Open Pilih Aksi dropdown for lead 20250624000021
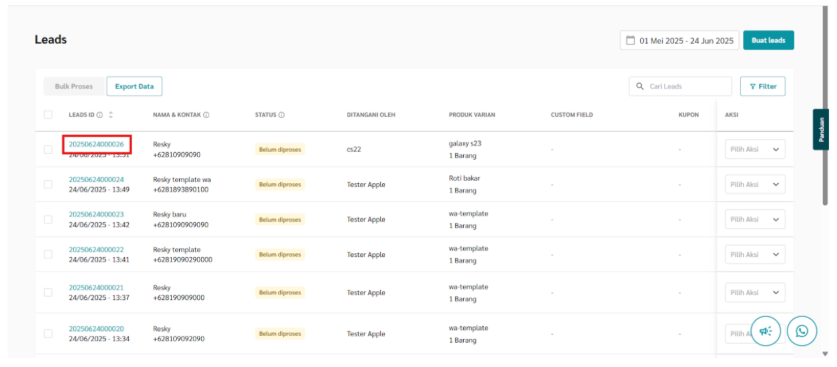 (755, 292)
